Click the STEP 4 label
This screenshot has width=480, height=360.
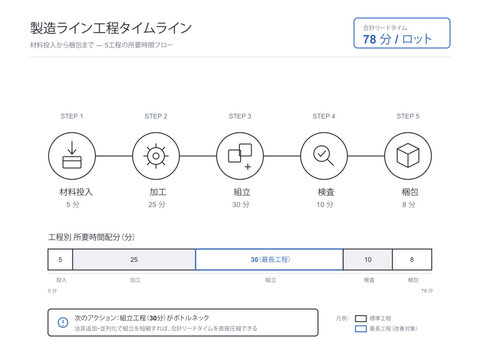coord(324,116)
